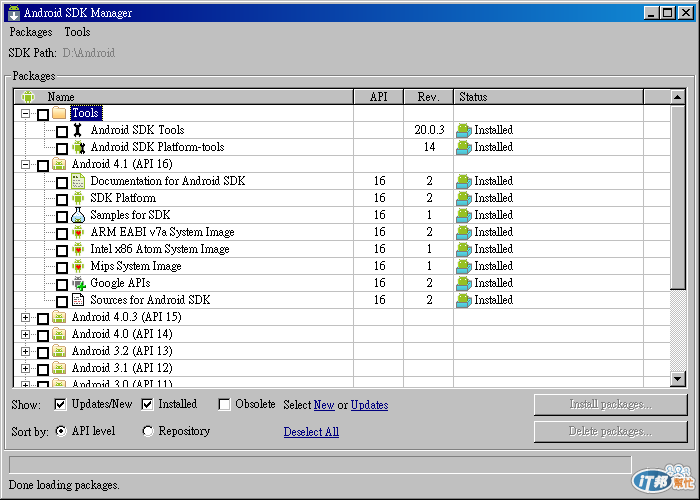The width and height of the screenshot is (700, 500).
Task: Tick the Google APIs checkbox
Action: (62, 285)
